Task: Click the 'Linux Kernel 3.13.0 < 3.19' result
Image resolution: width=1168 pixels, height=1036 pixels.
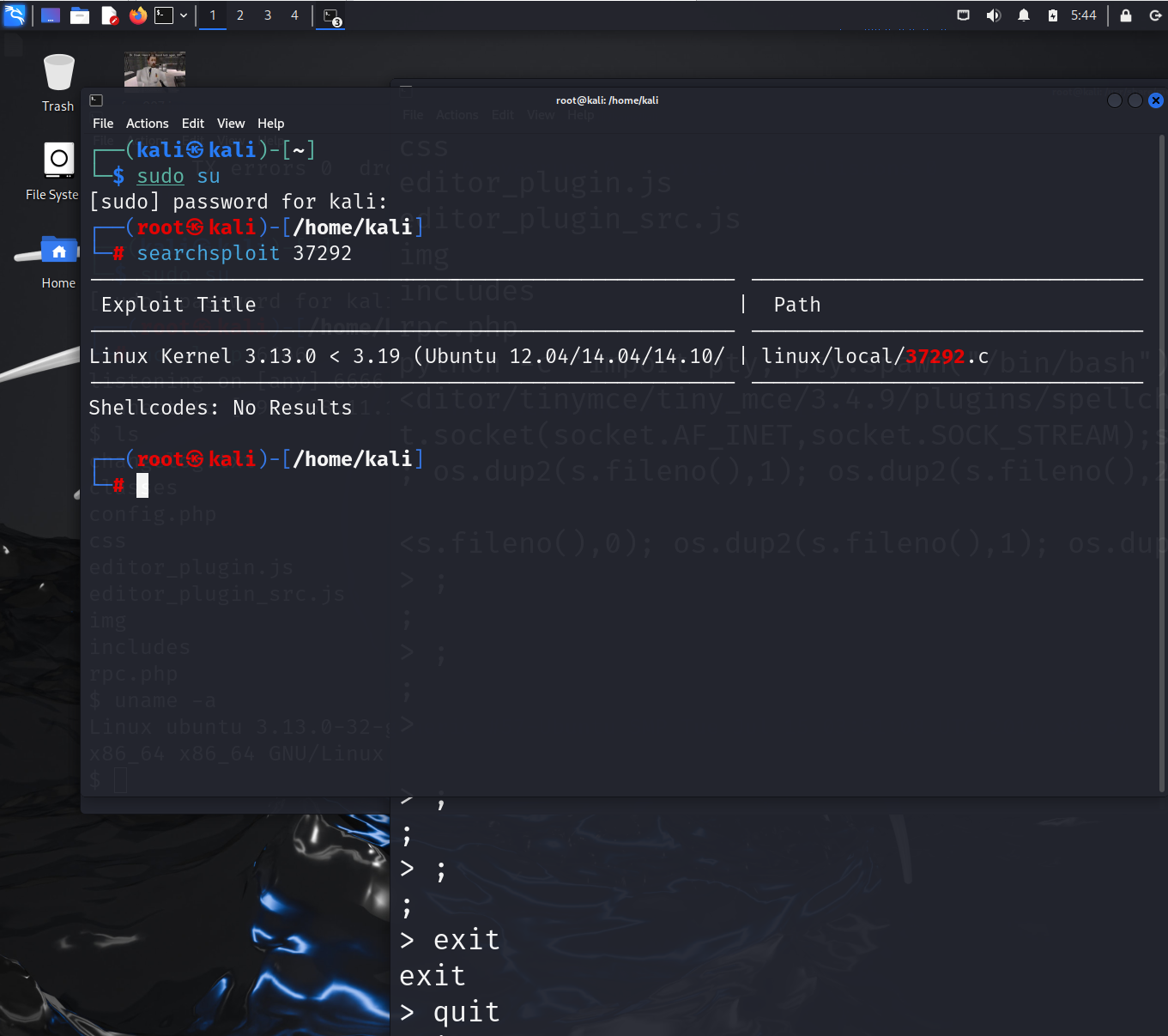Action: coord(245,356)
